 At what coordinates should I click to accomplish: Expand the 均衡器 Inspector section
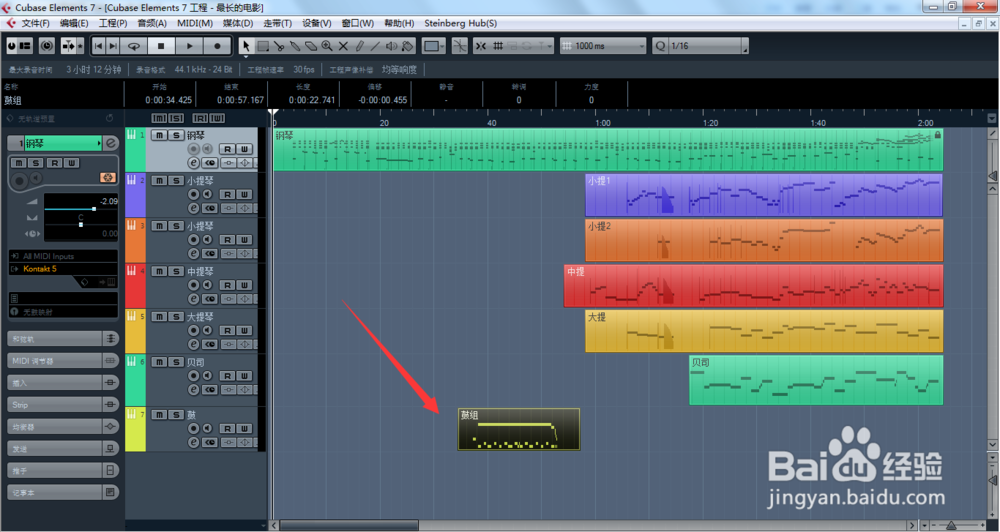[62, 426]
